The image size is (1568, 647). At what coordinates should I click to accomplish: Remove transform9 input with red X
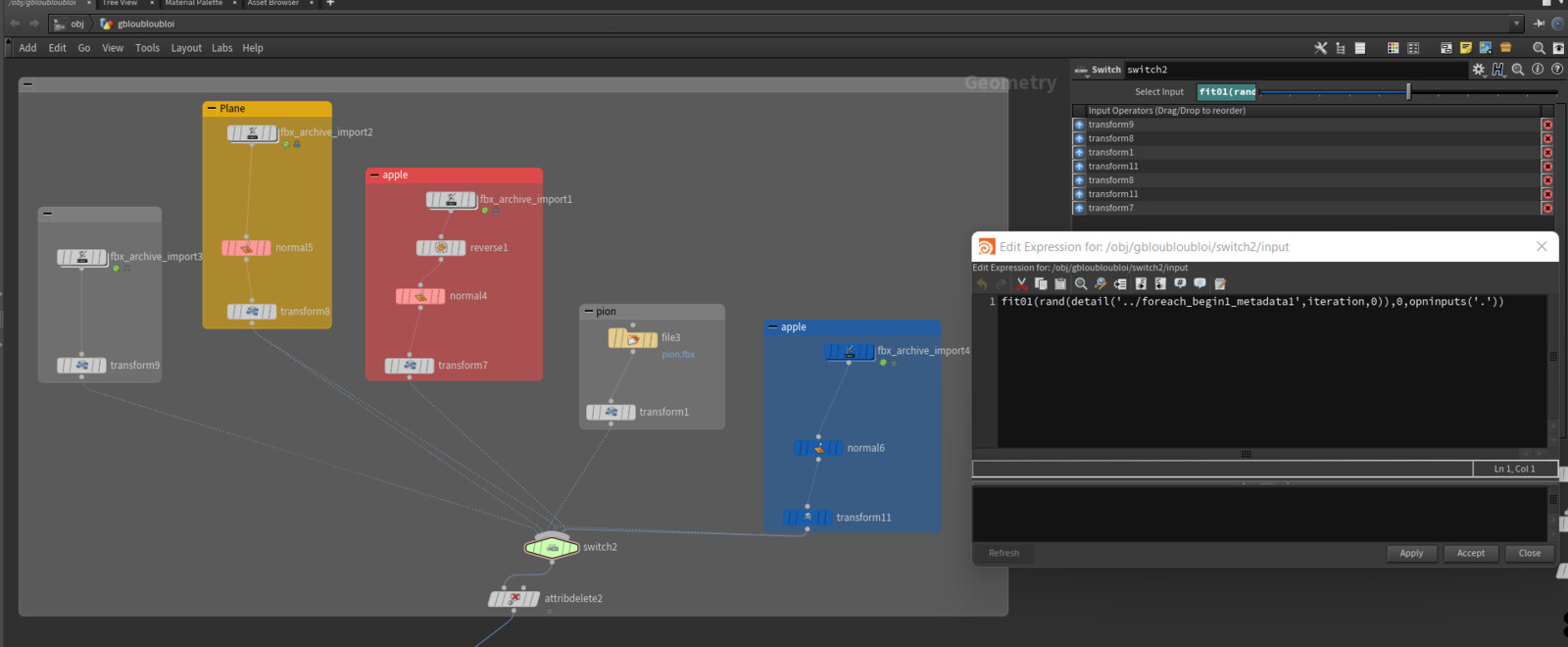click(x=1547, y=124)
